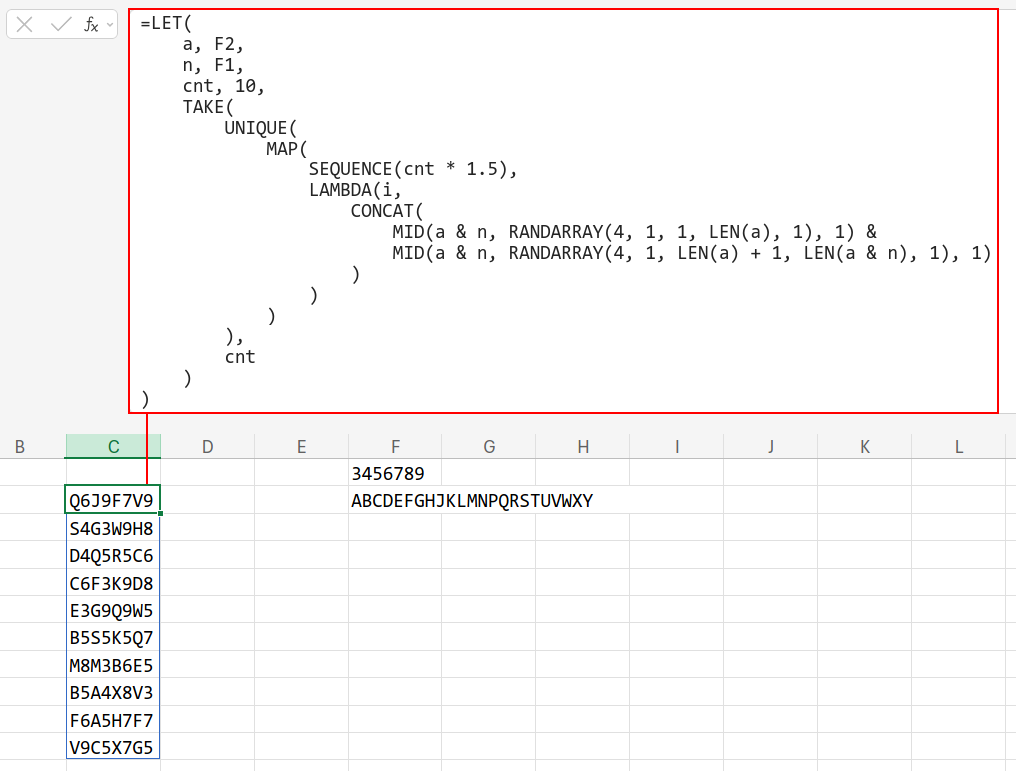1016x771 pixels.
Task: Expand the dropdown arrow beside fx
Action: coord(109,25)
